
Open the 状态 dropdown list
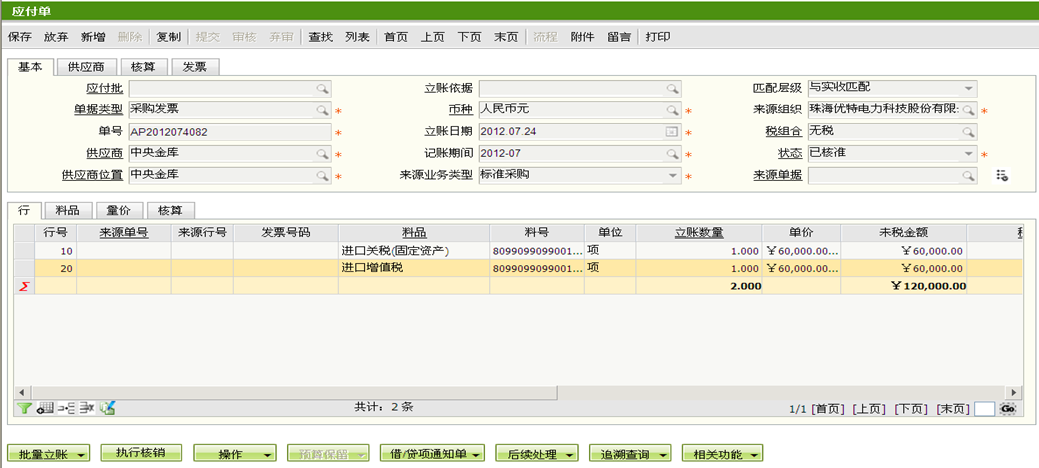tap(969, 154)
